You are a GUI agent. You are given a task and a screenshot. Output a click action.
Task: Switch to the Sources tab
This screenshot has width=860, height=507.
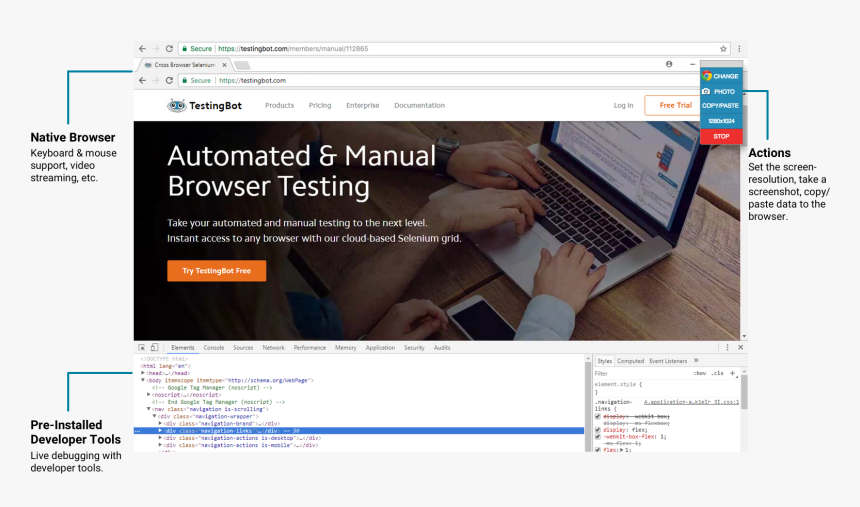click(243, 347)
